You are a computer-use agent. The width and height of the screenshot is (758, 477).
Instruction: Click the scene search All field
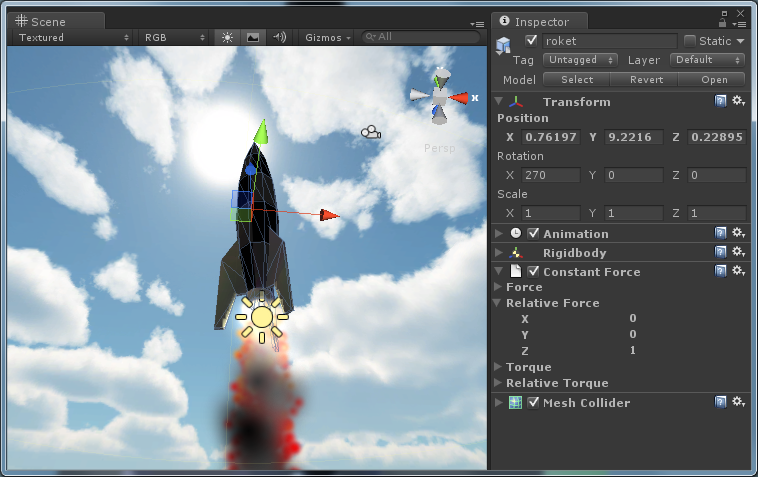pyautogui.click(x=421, y=37)
